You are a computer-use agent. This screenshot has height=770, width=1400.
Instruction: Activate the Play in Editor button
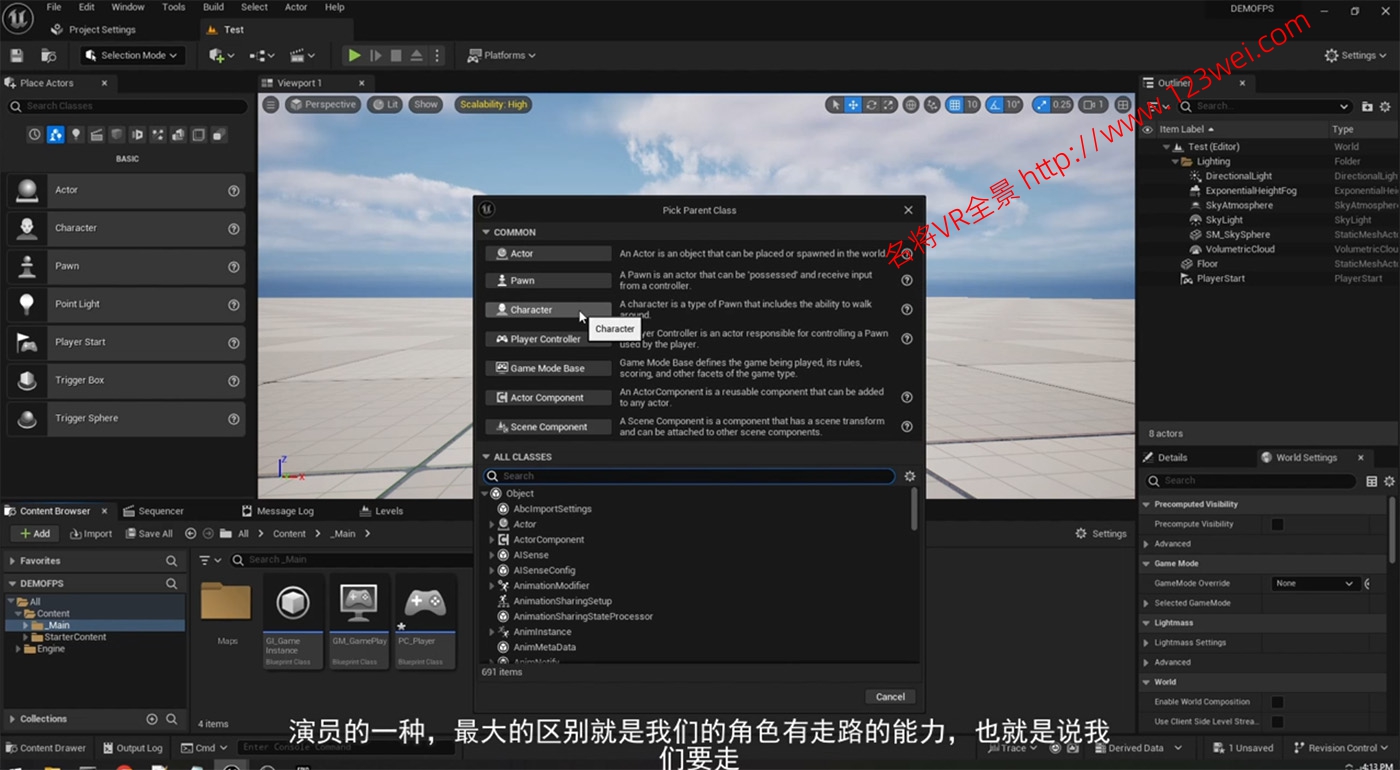point(353,55)
